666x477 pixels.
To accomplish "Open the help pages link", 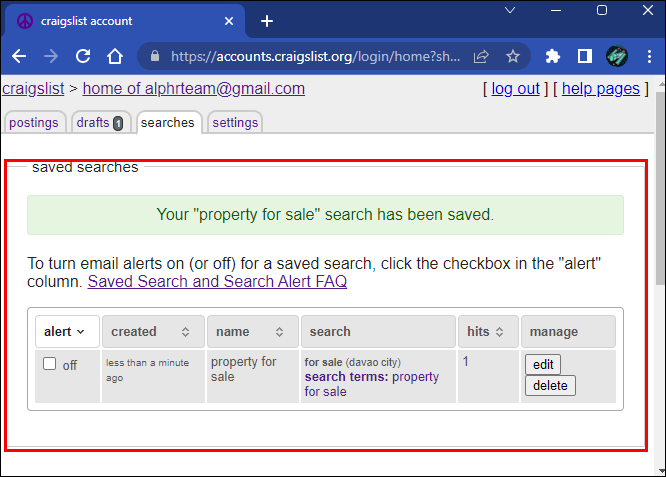I will [601, 89].
